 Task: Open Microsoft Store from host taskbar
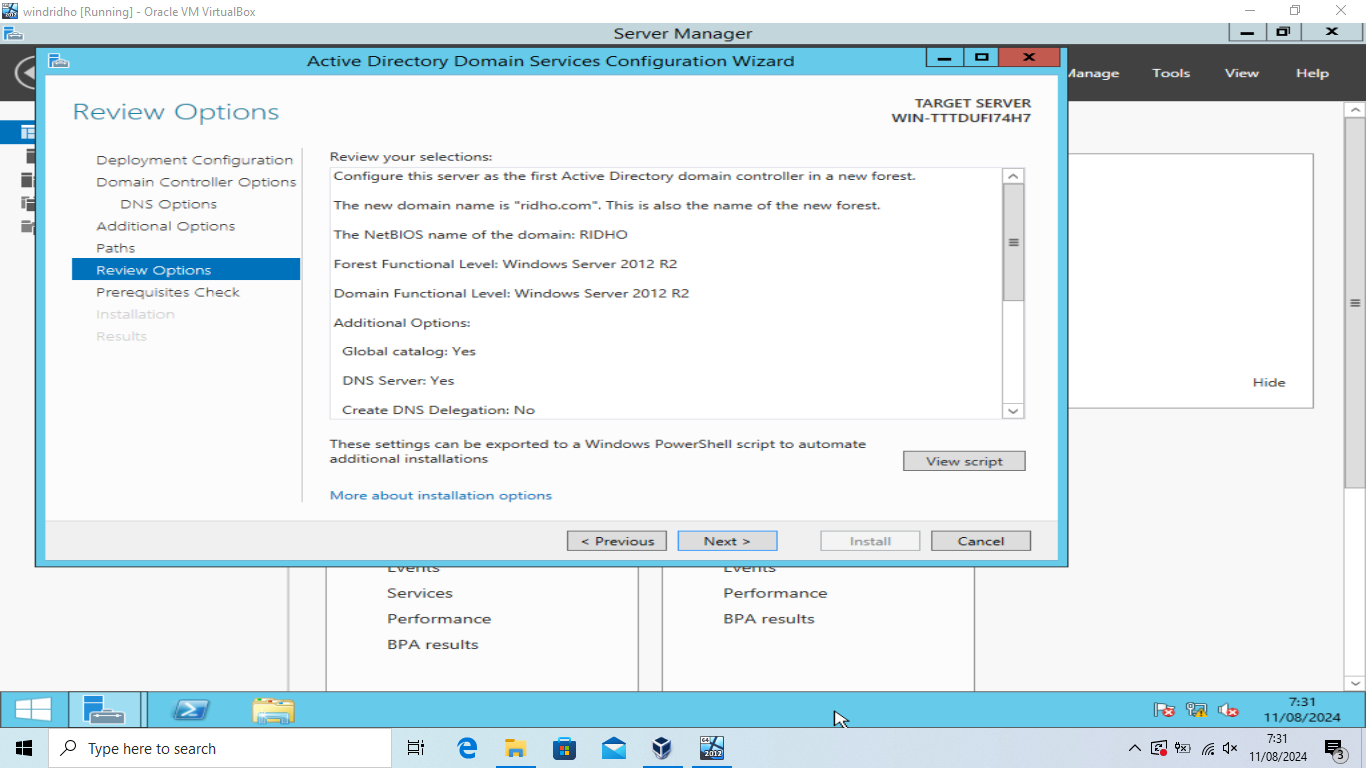pos(564,748)
